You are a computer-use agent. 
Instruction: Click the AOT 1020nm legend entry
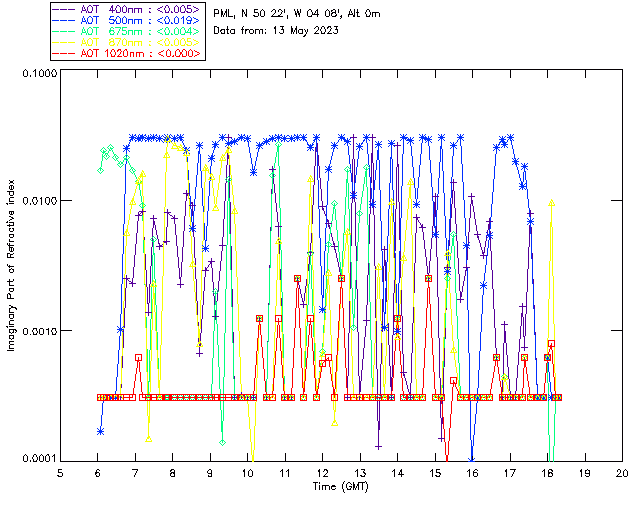coord(127,53)
